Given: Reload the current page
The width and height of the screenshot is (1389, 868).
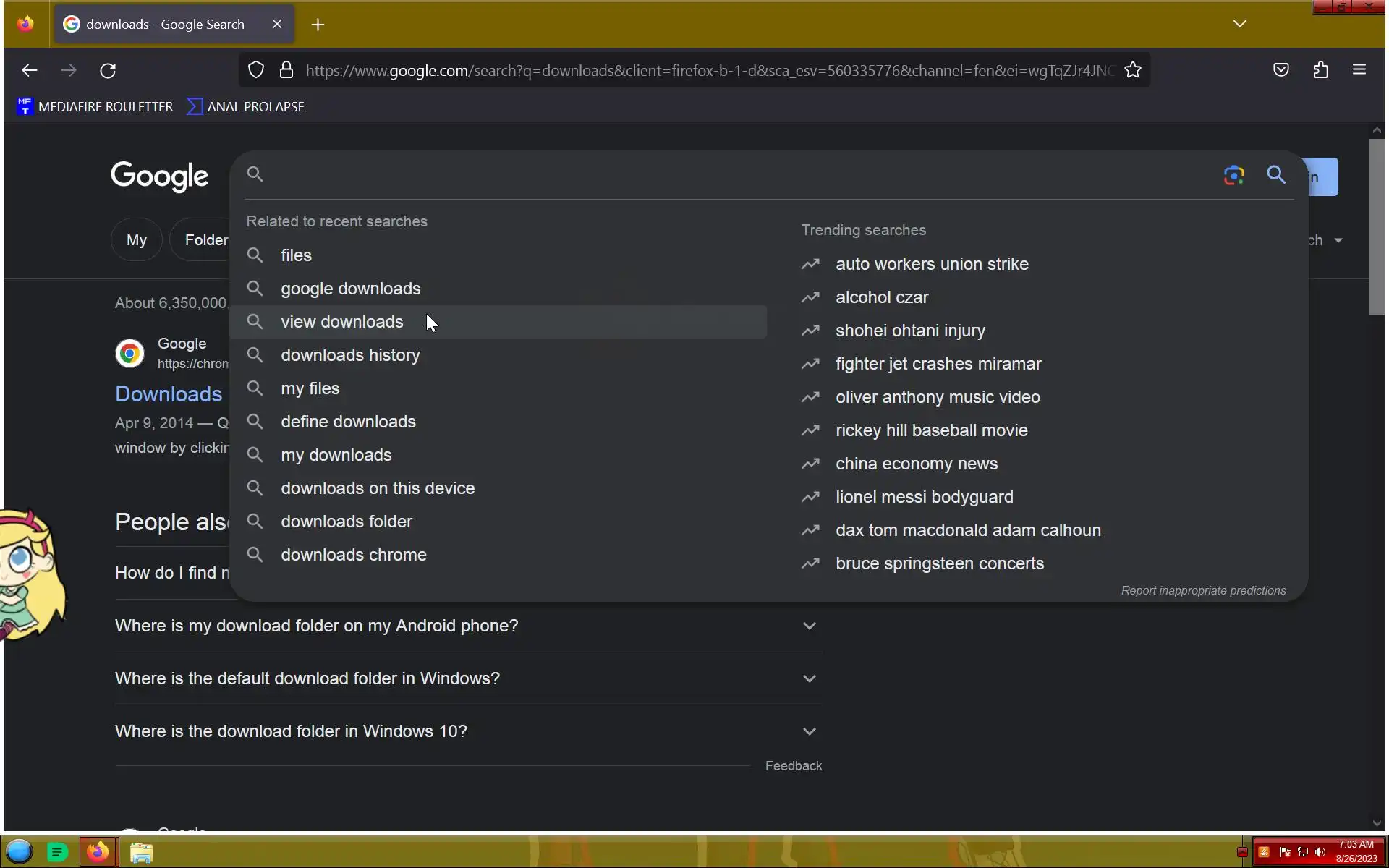Looking at the screenshot, I should coord(108,71).
